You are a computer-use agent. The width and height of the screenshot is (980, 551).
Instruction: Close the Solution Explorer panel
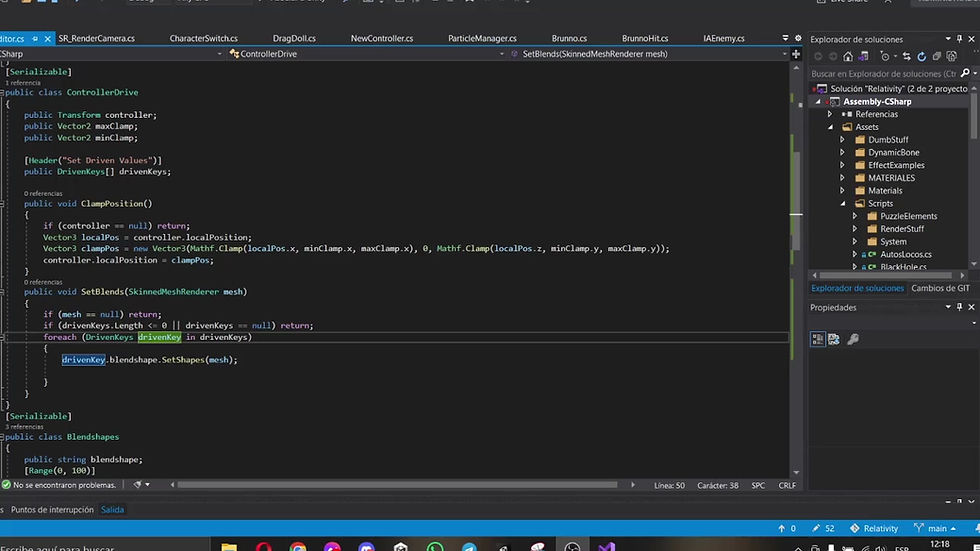[971, 39]
